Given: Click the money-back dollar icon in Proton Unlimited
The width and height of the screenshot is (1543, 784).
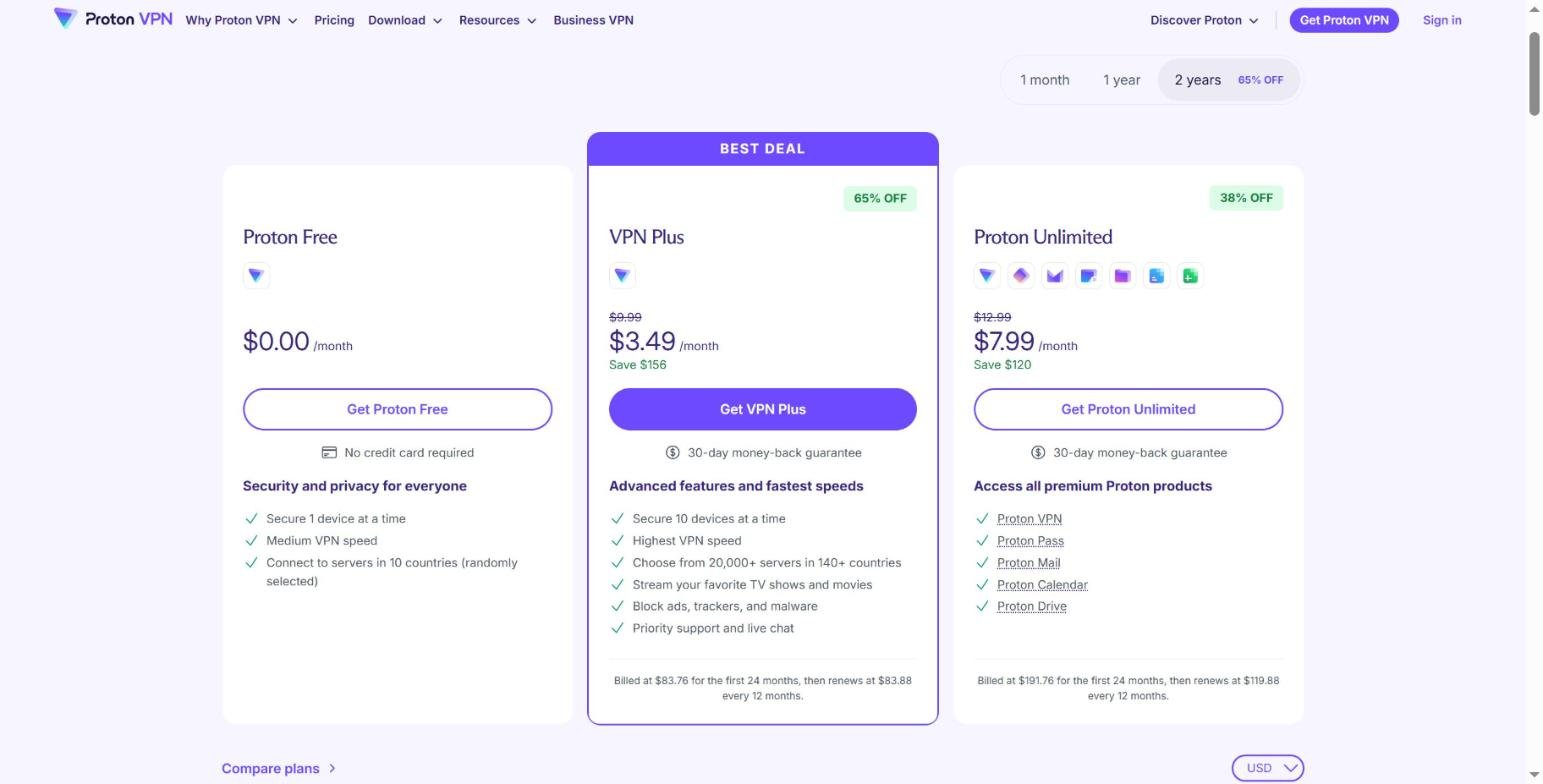Looking at the screenshot, I should (x=1038, y=453).
